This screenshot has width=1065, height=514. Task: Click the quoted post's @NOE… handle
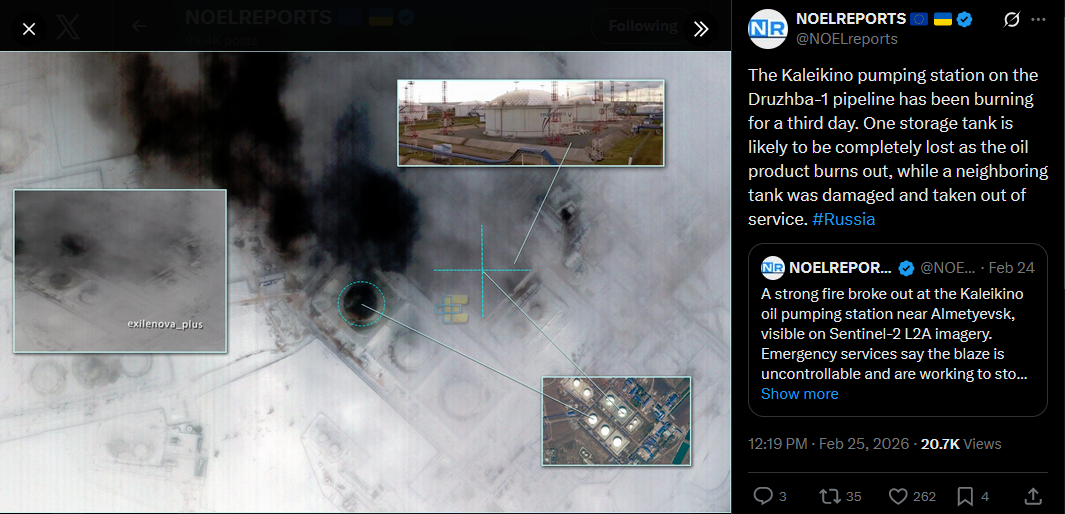(946, 268)
